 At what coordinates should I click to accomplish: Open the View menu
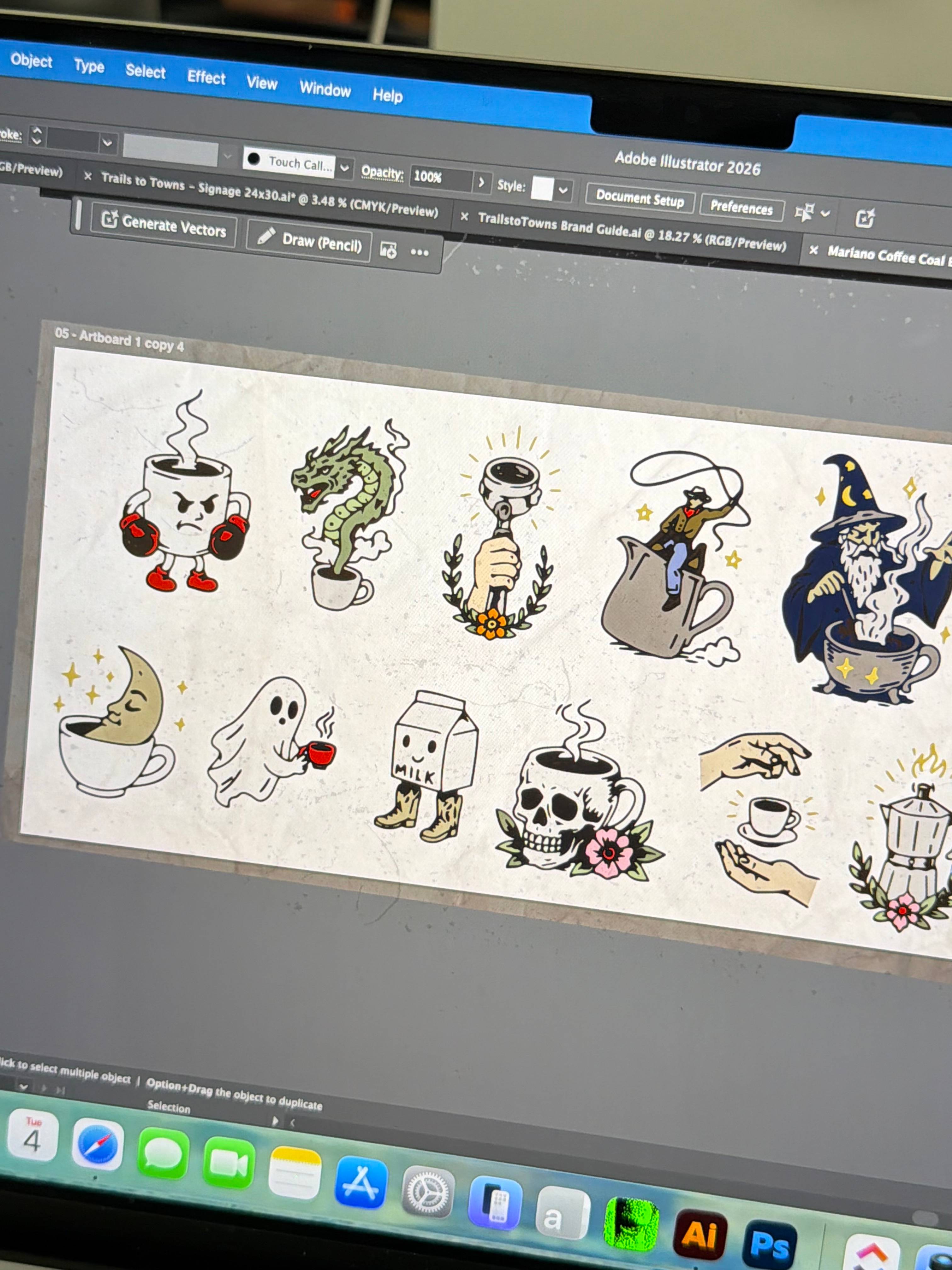[x=262, y=83]
